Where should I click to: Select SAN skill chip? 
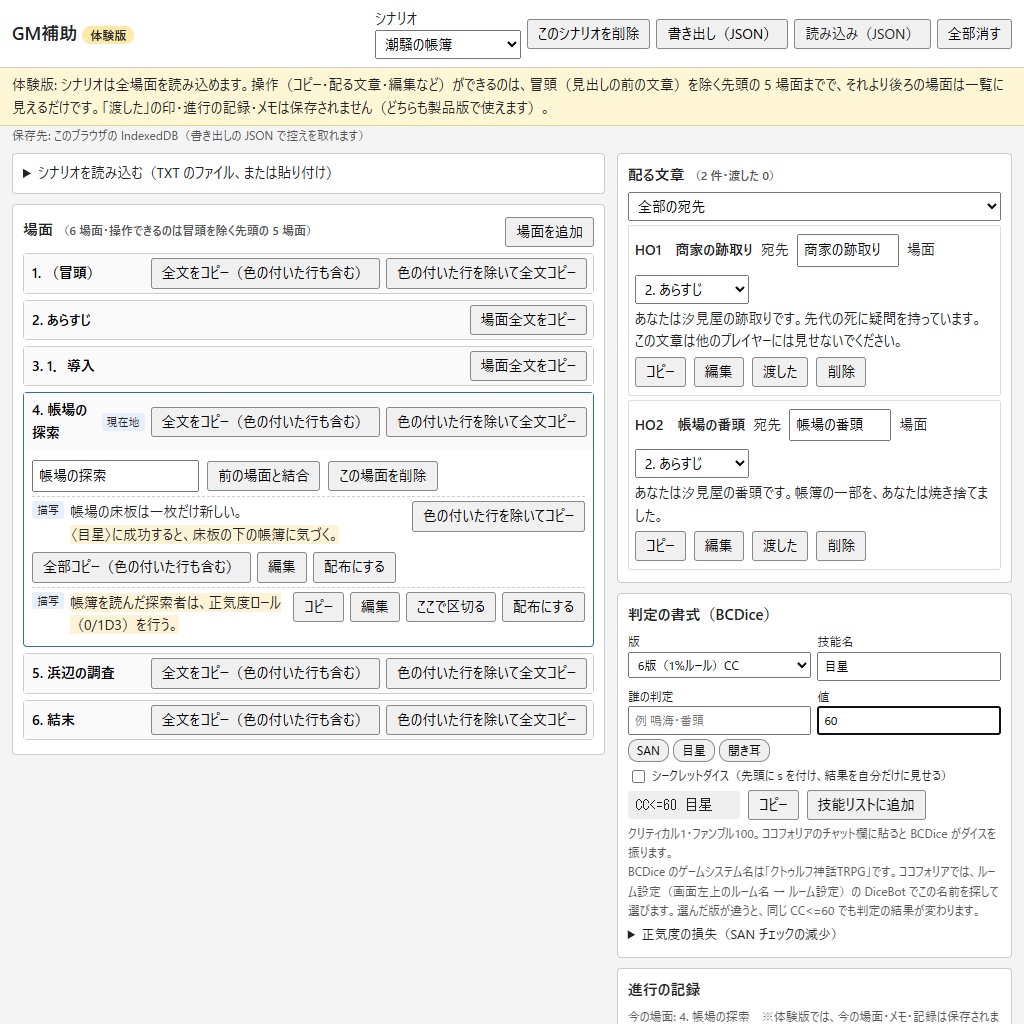pyautogui.click(x=648, y=751)
